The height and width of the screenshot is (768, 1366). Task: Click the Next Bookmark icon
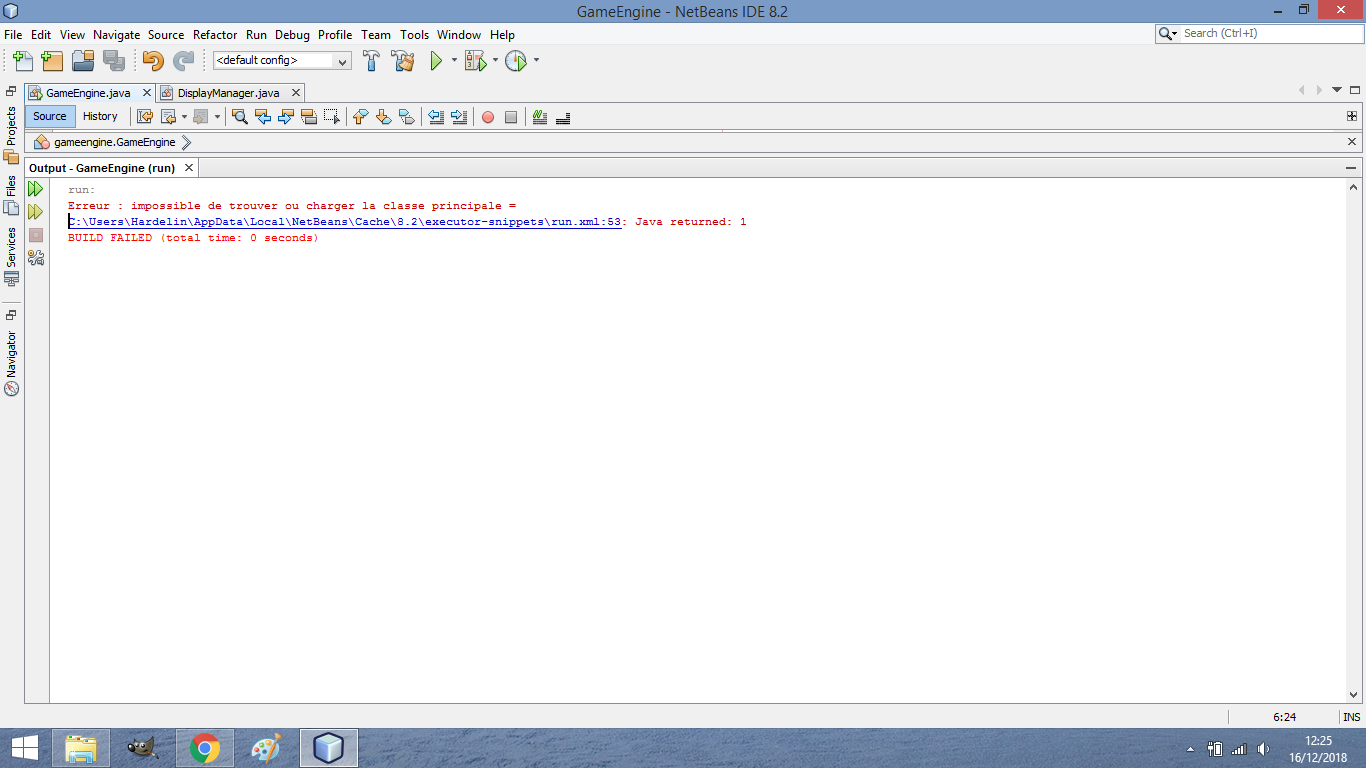tap(384, 117)
